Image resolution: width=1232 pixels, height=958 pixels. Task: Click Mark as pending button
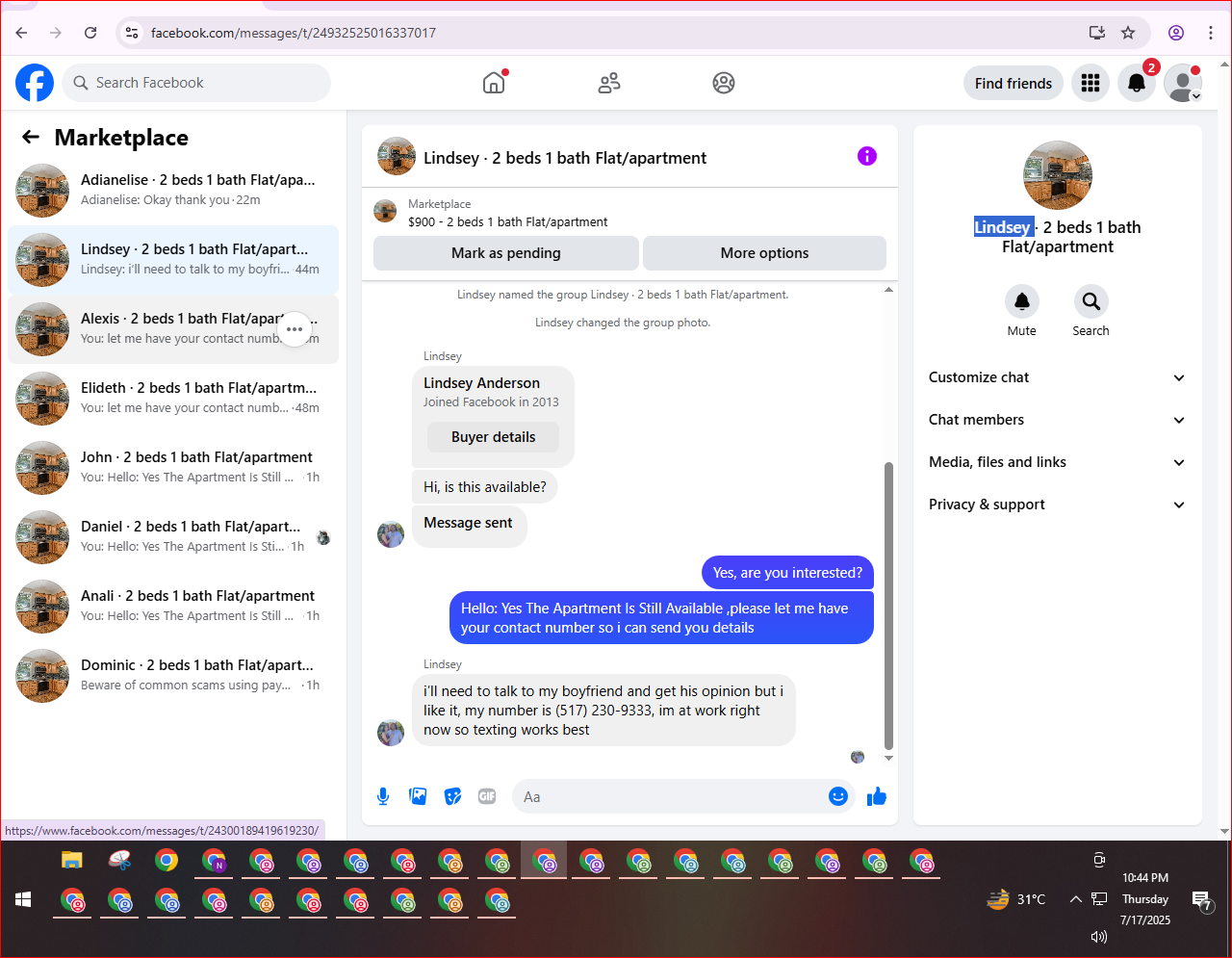(506, 253)
